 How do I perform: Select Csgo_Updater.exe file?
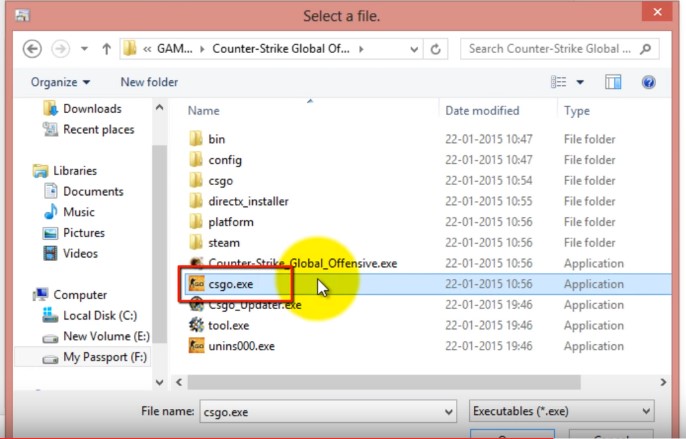point(255,305)
